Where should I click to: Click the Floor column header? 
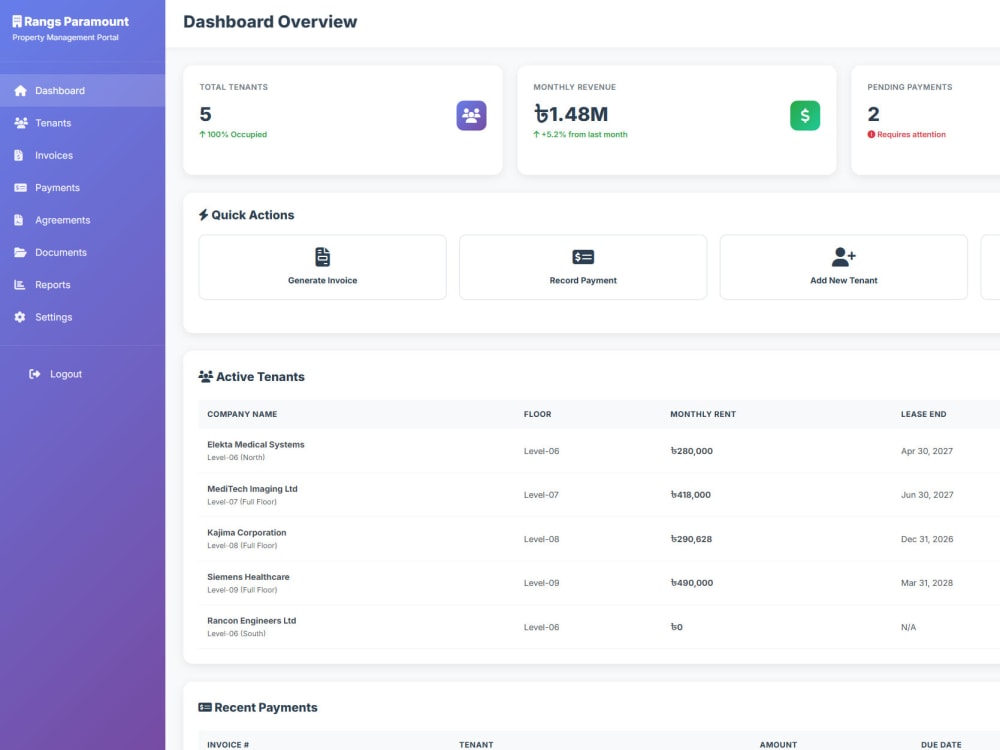click(x=538, y=414)
